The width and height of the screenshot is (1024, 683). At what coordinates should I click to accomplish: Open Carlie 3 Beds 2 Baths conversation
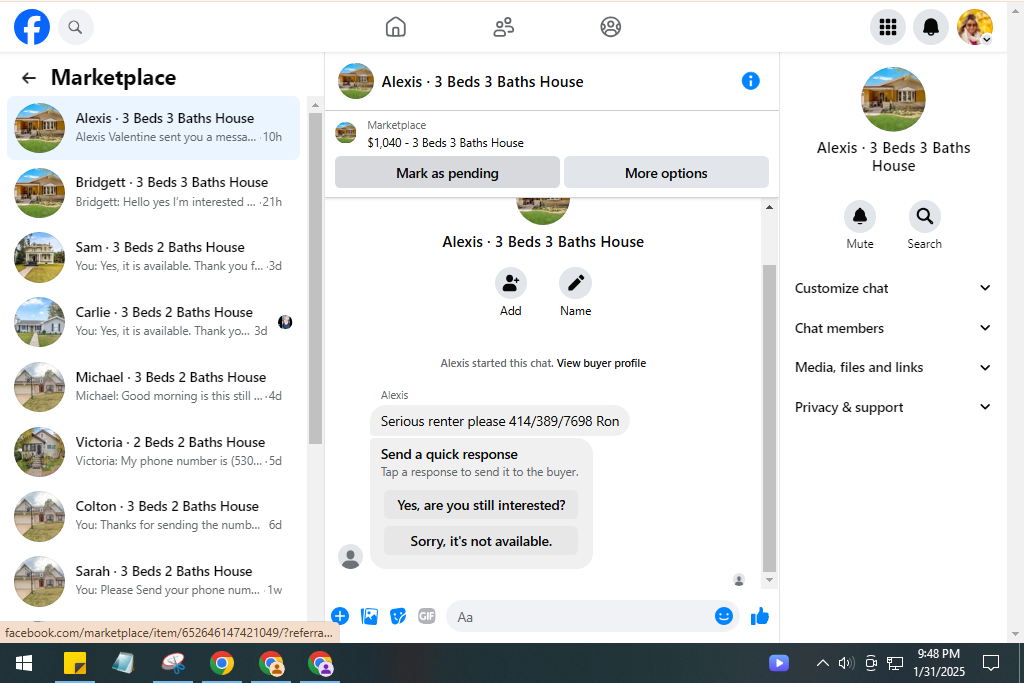pos(153,321)
